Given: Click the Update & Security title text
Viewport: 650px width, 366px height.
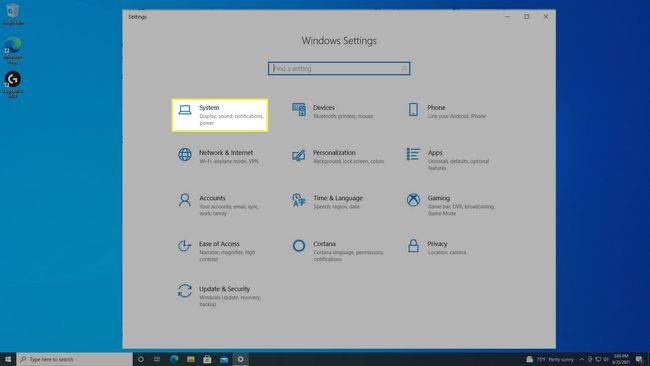Looking at the screenshot, I should click(x=224, y=288).
